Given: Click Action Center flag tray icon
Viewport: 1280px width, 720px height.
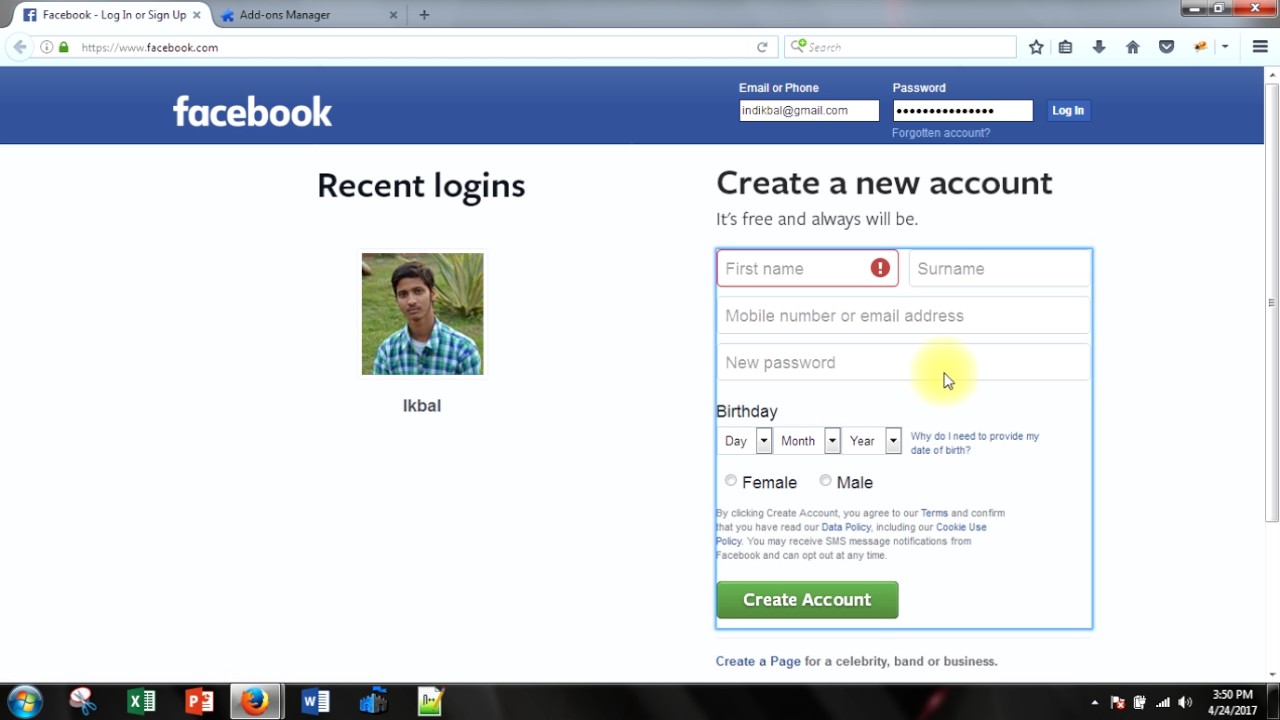Looking at the screenshot, I should pos(1118,702).
